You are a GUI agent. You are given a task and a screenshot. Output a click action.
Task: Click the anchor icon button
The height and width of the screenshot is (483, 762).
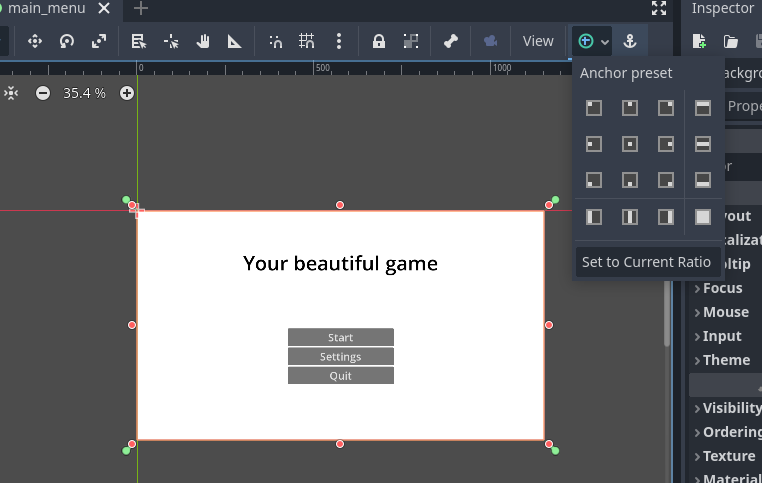[630, 41]
